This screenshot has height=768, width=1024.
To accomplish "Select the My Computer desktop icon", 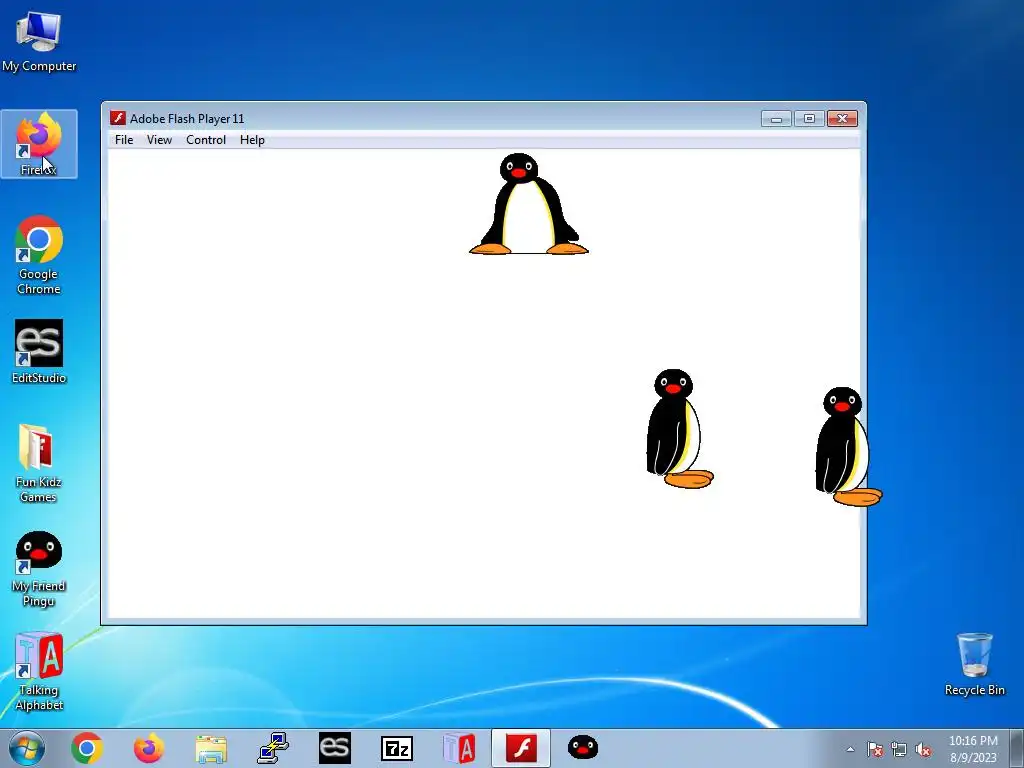I will 39,42.
